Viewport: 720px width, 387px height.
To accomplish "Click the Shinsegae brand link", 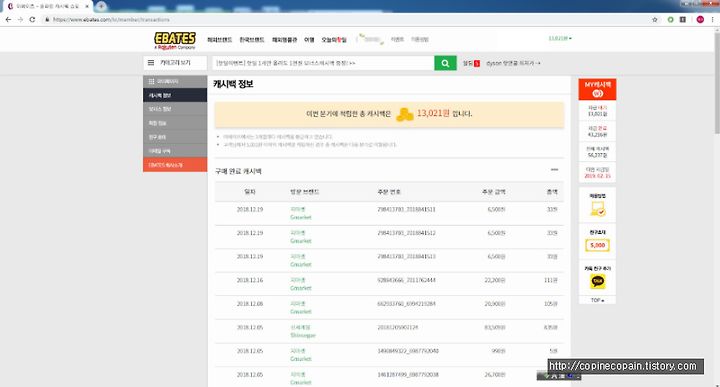I will [303, 336].
